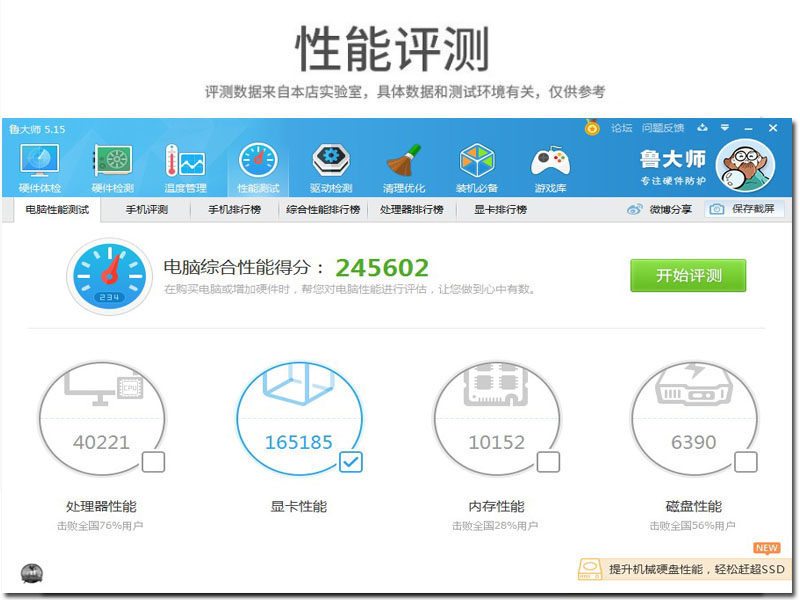Check the 内存性能 checkbox
The image size is (800, 600).
pyautogui.click(x=548, y=462)
